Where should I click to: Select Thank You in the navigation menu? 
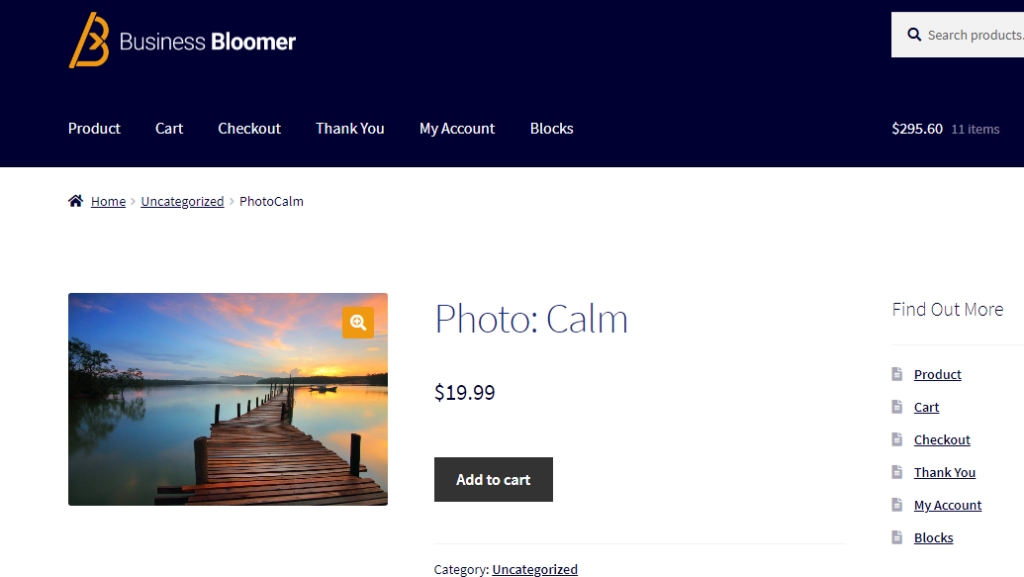(x=350, y=128)
